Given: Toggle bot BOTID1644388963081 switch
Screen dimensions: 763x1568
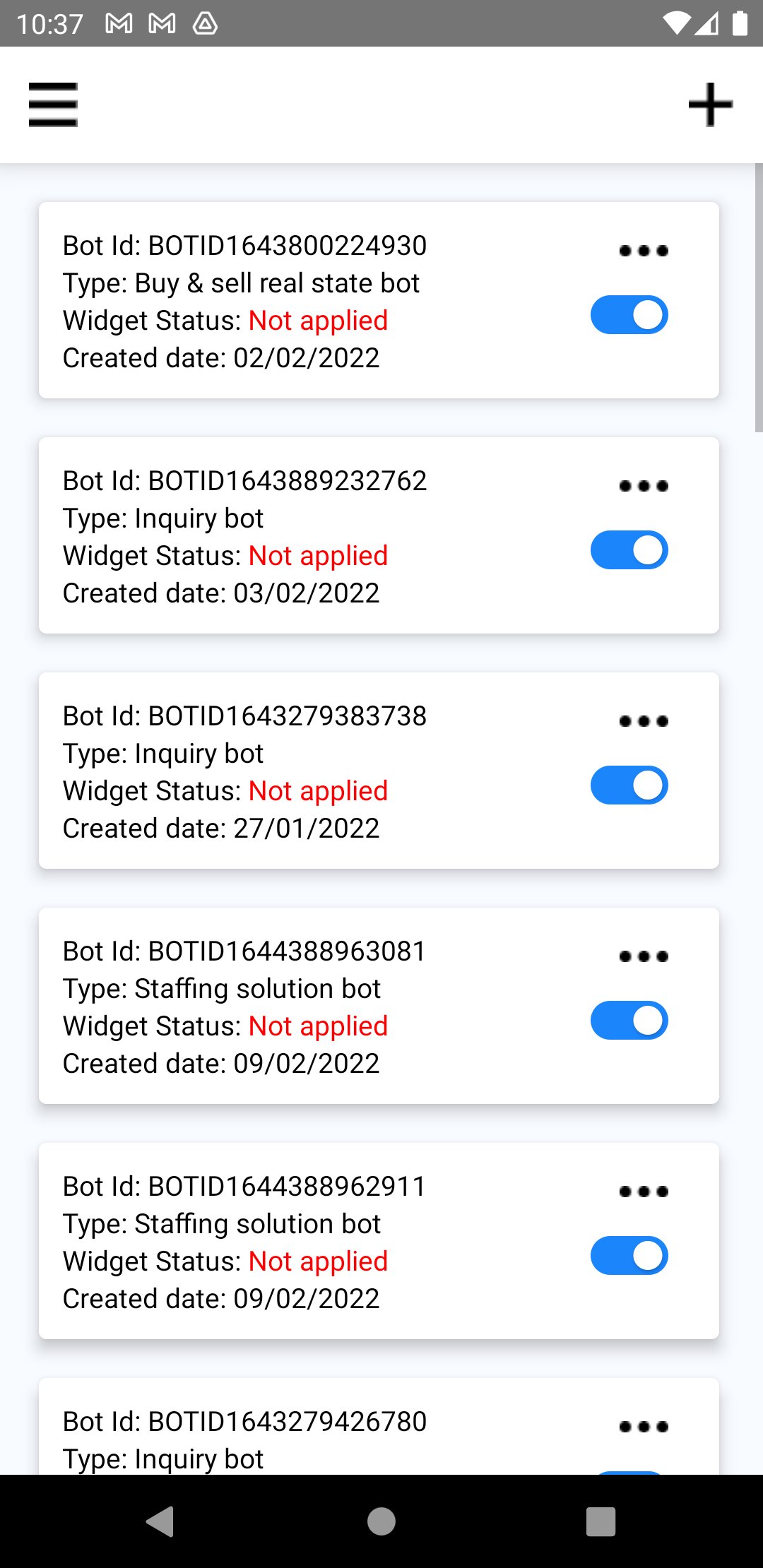Looking at the screenshot, I should point(629,1020).
